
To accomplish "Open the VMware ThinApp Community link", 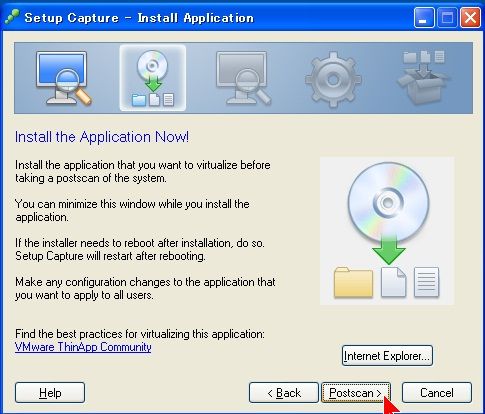I will click(83, 347).
